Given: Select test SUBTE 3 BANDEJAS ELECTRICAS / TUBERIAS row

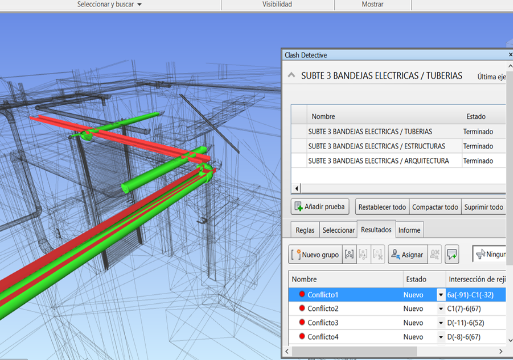Looking at the screenshot, I should (398, 131).
